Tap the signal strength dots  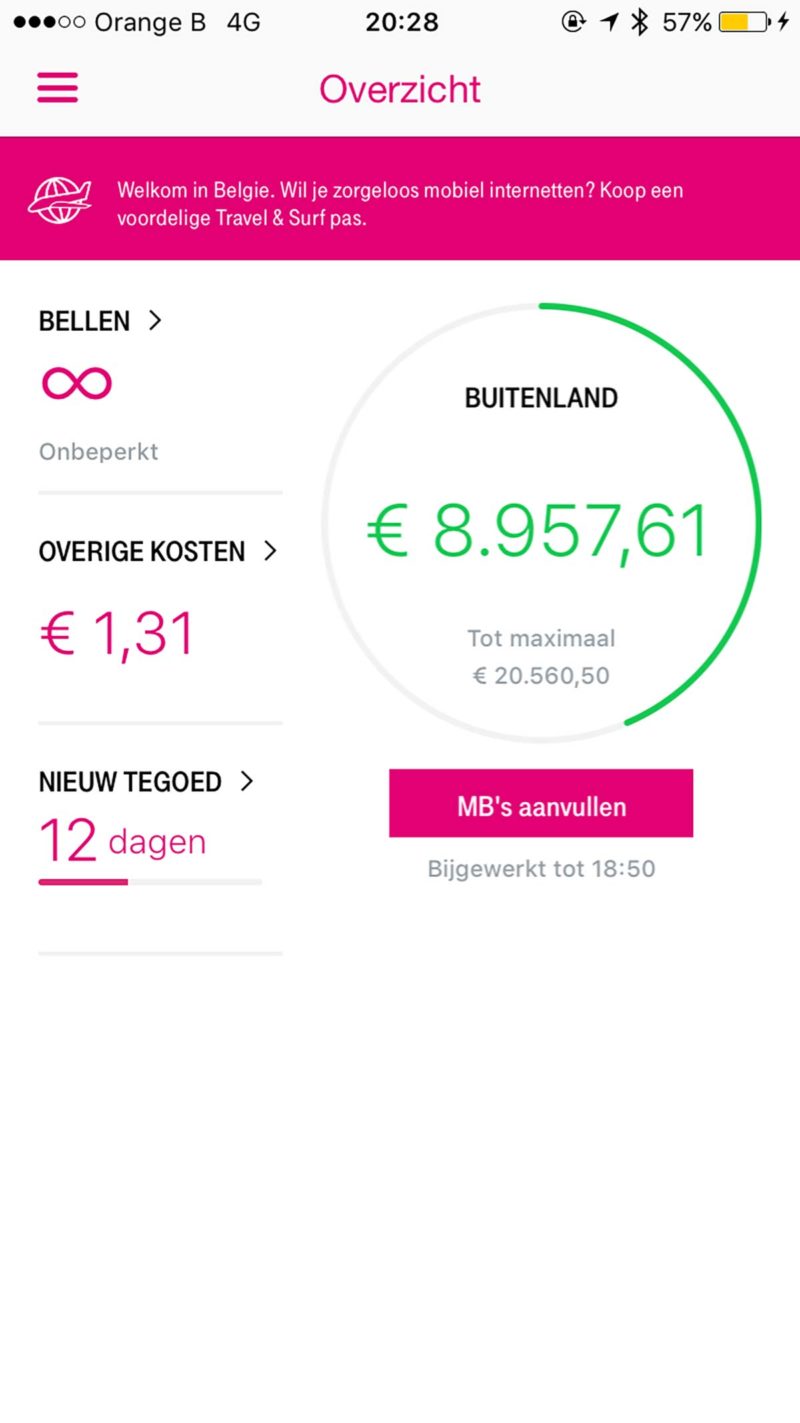[x=49, y=22]
